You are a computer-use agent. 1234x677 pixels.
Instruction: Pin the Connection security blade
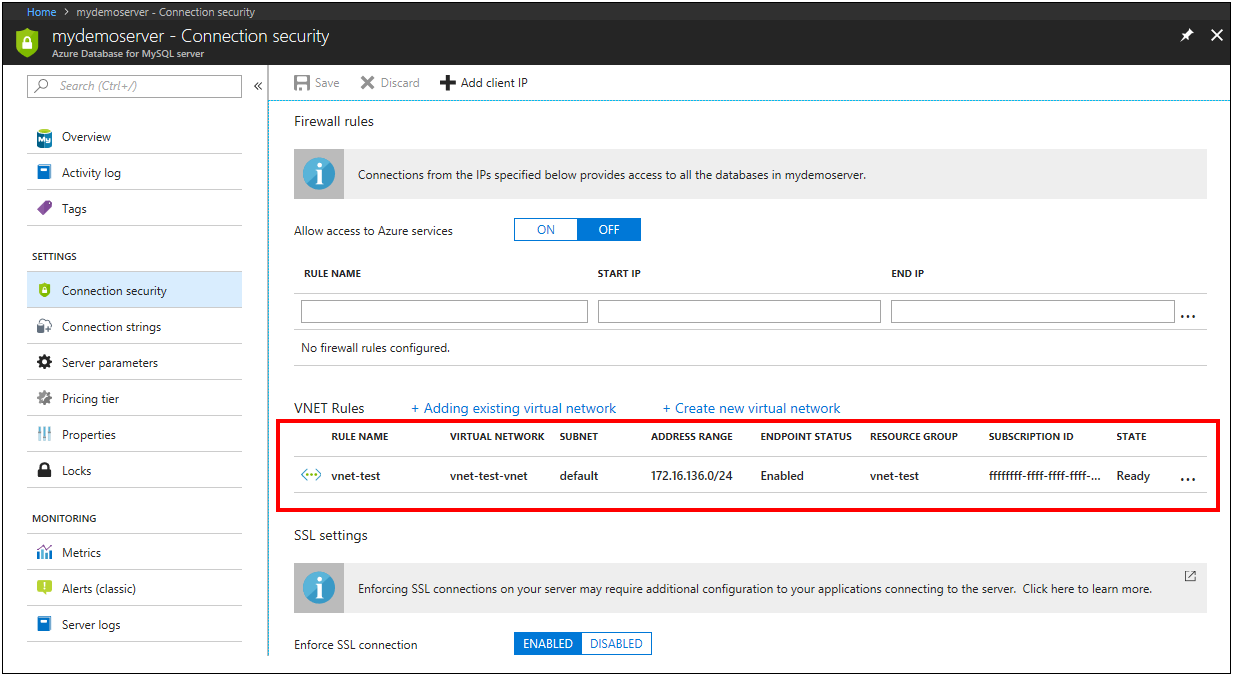tap(1186, 34)
